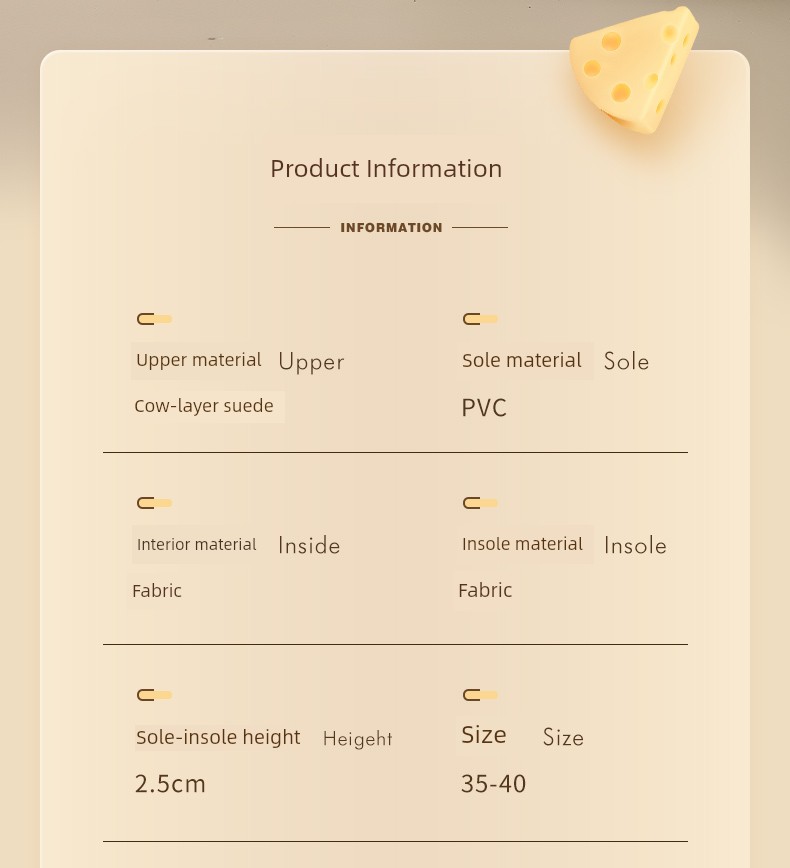Click the 35-40 size range value
Screen dimensions: 790x868
tap(493, 784)
